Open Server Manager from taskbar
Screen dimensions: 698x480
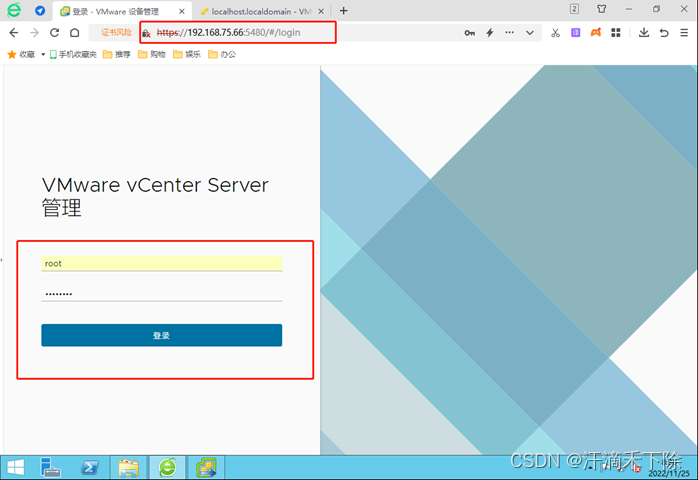(50, 468)
